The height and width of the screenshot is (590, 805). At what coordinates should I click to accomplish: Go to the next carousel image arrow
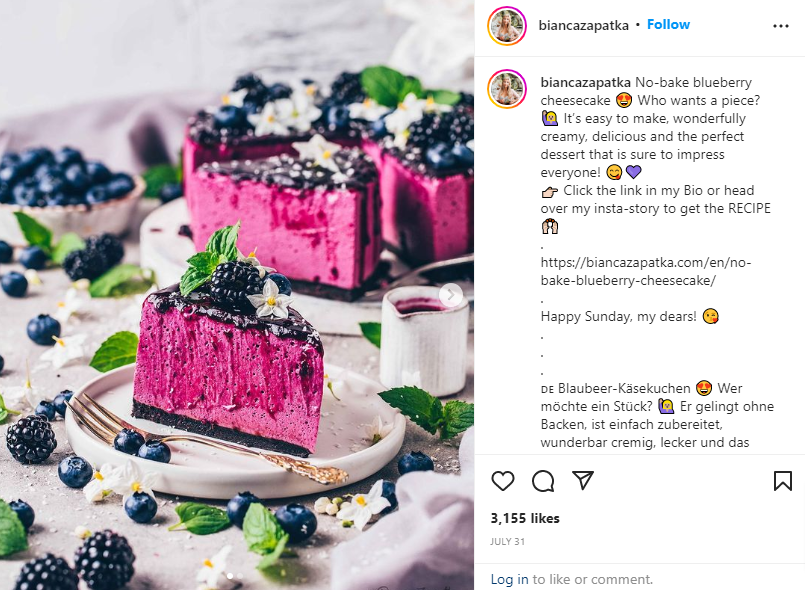[450, 295]
